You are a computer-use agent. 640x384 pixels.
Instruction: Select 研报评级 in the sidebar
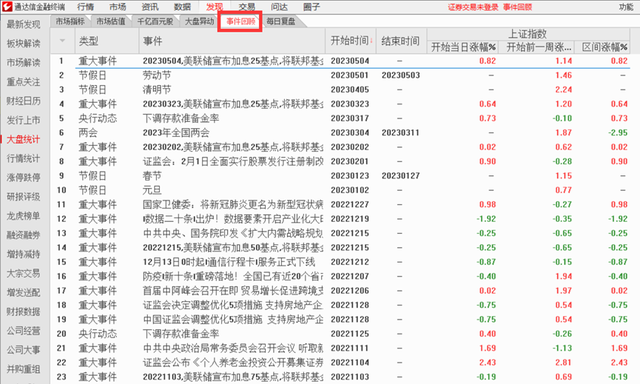23,197
